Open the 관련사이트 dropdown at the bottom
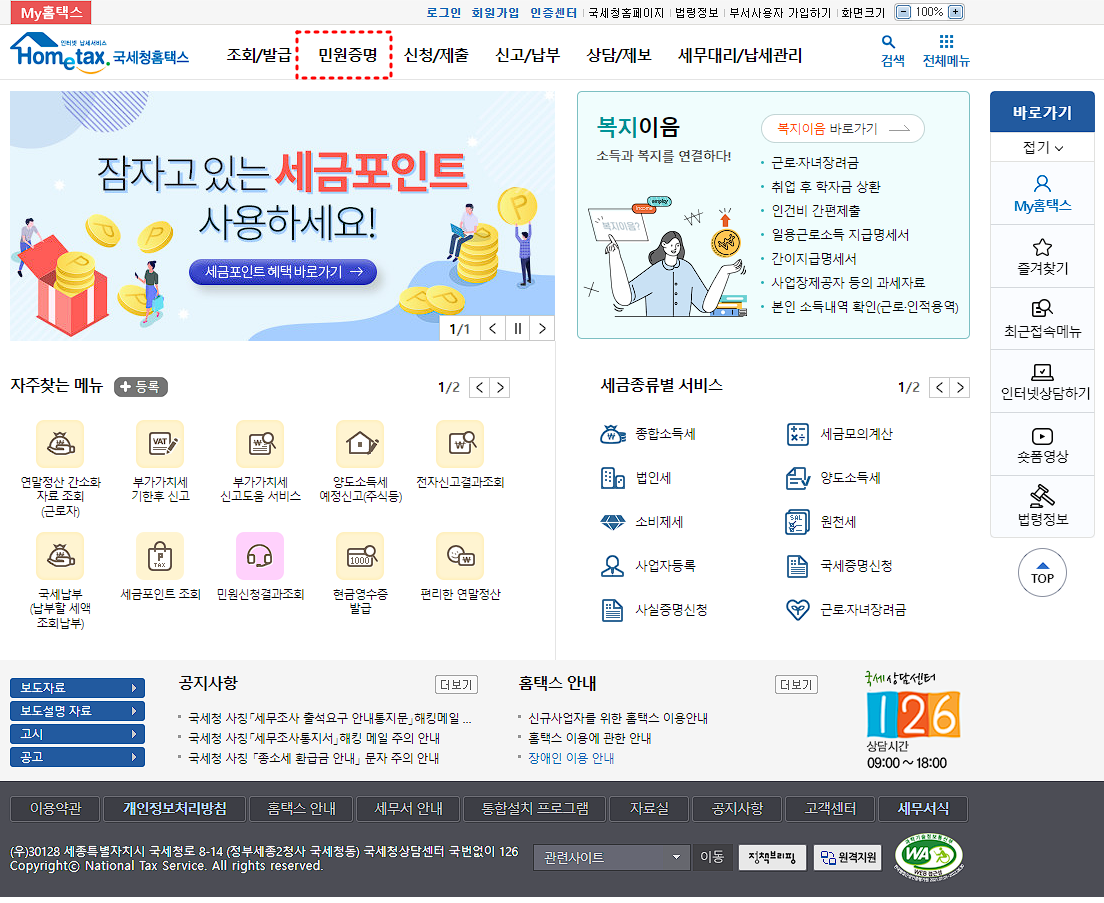This screenshot has width=1104, height=903. point(611,857)
